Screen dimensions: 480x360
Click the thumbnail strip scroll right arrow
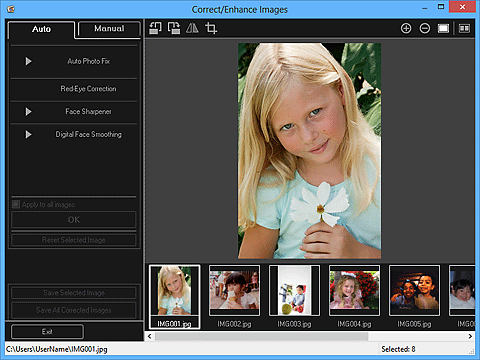(x=470, y=336)
